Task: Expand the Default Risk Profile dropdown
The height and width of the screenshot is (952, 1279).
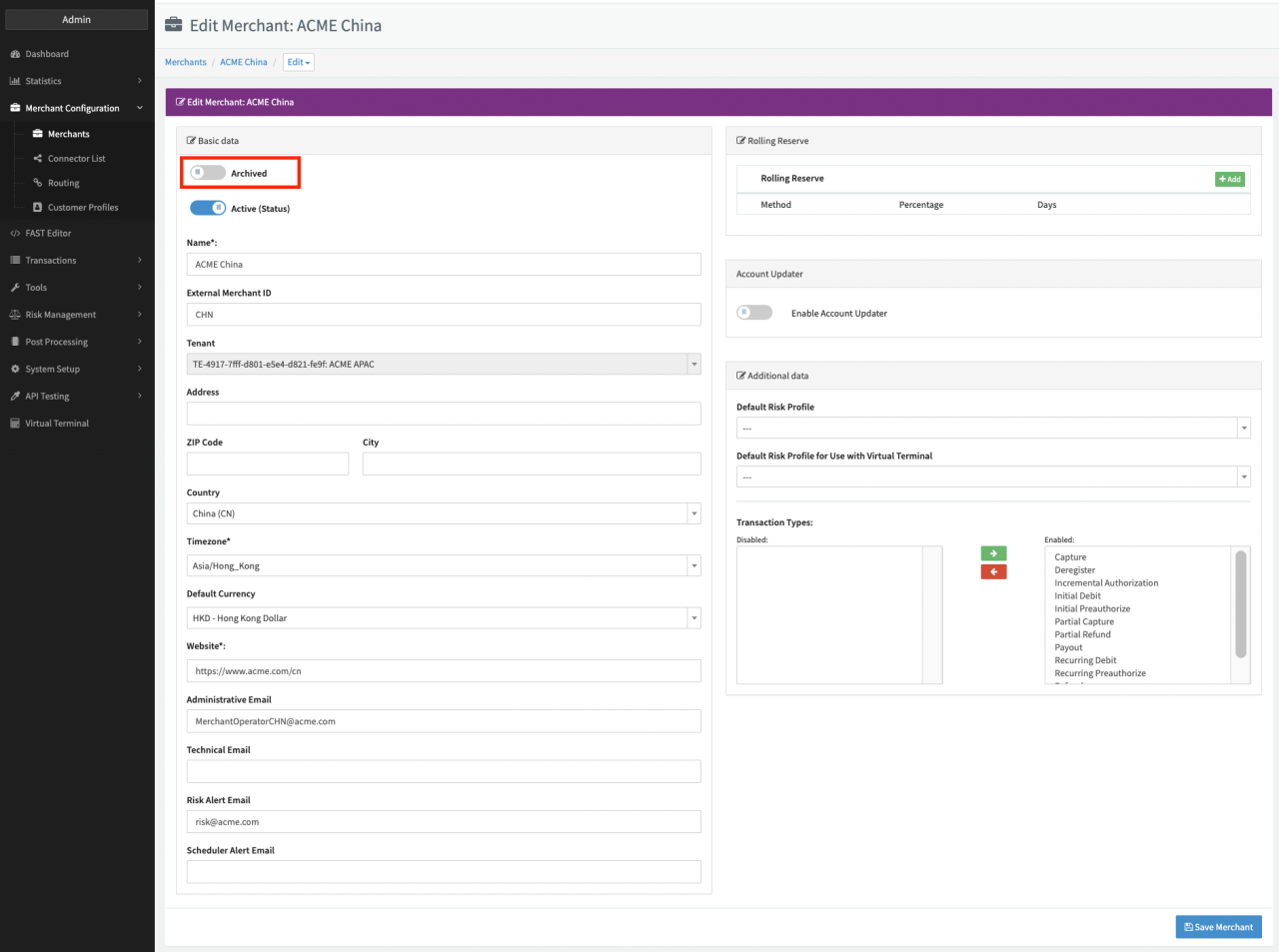Action: point(992,429)
